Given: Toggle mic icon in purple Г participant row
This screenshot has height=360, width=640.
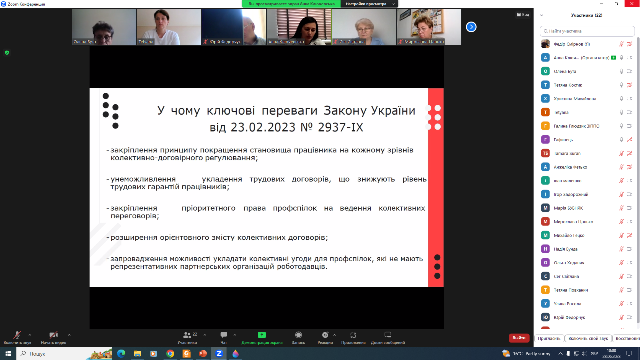Looking at the screenshot, I should tap(622, 140).
